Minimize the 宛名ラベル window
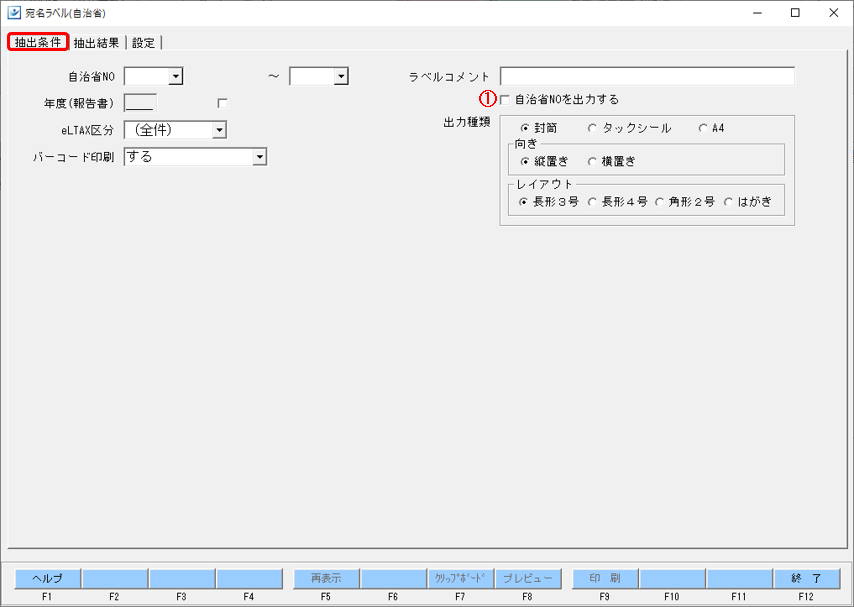Viewport: 854px width, 607px height. coord(757,13)
